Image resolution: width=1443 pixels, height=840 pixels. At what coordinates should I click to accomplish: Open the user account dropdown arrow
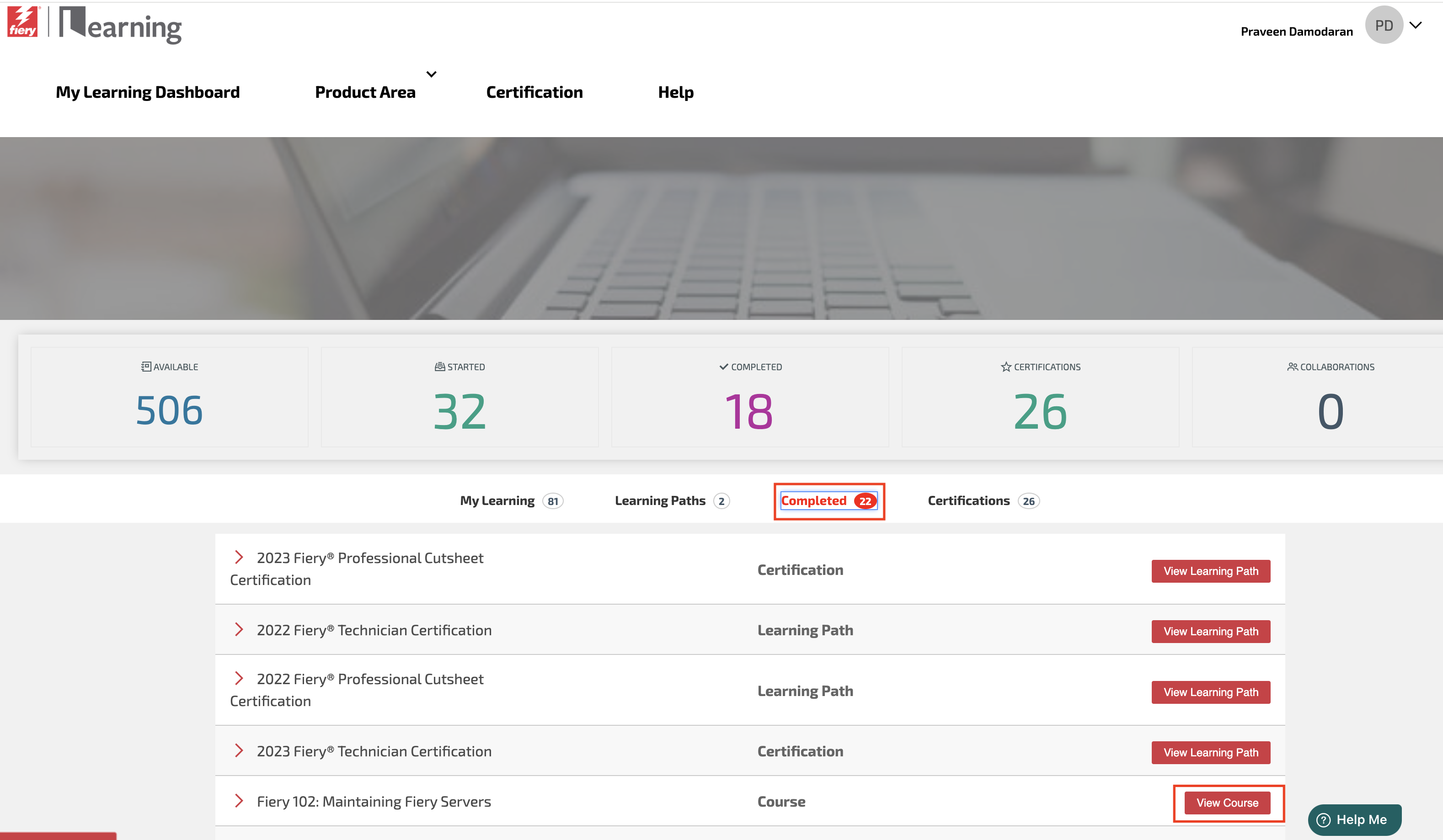click(1416, 25)
